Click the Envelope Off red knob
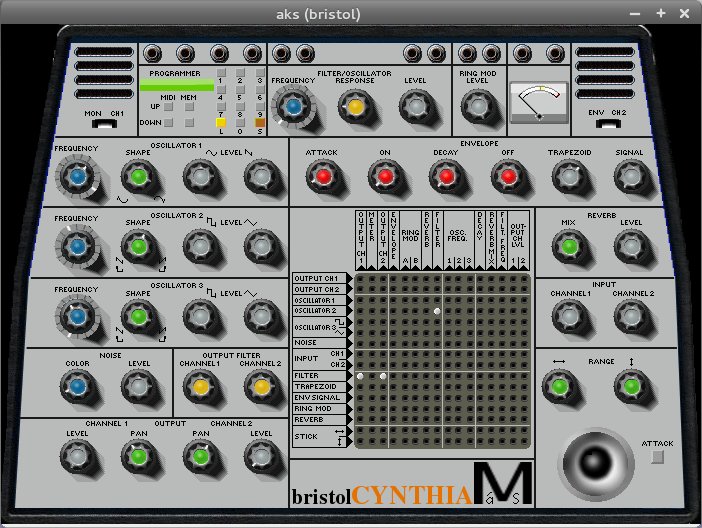This screenshot has height=528, width=702. click(x=508, y=177)
